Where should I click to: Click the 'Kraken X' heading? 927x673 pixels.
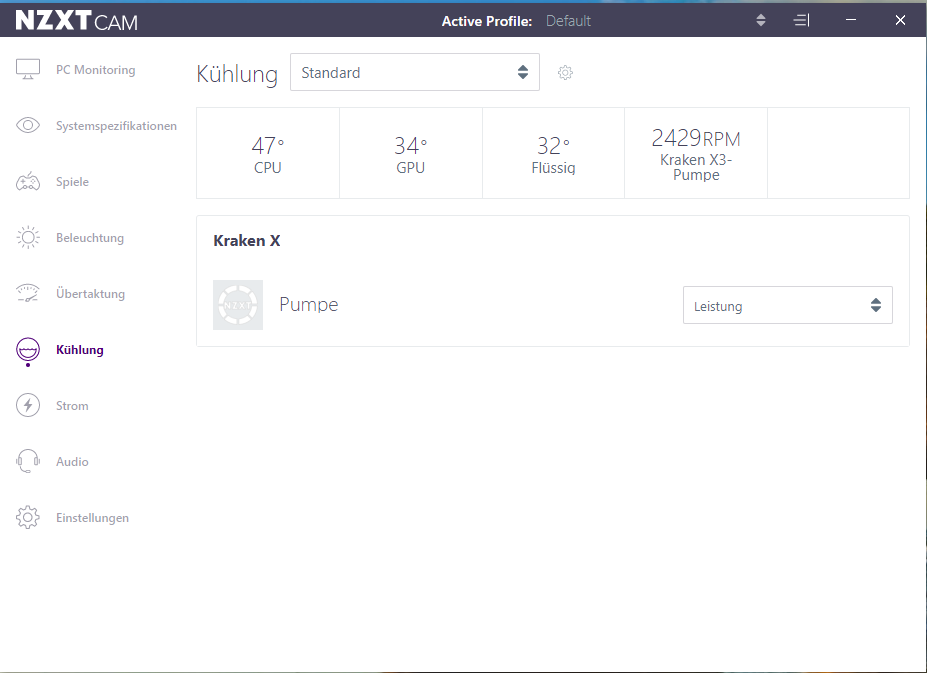pos(247,241)
